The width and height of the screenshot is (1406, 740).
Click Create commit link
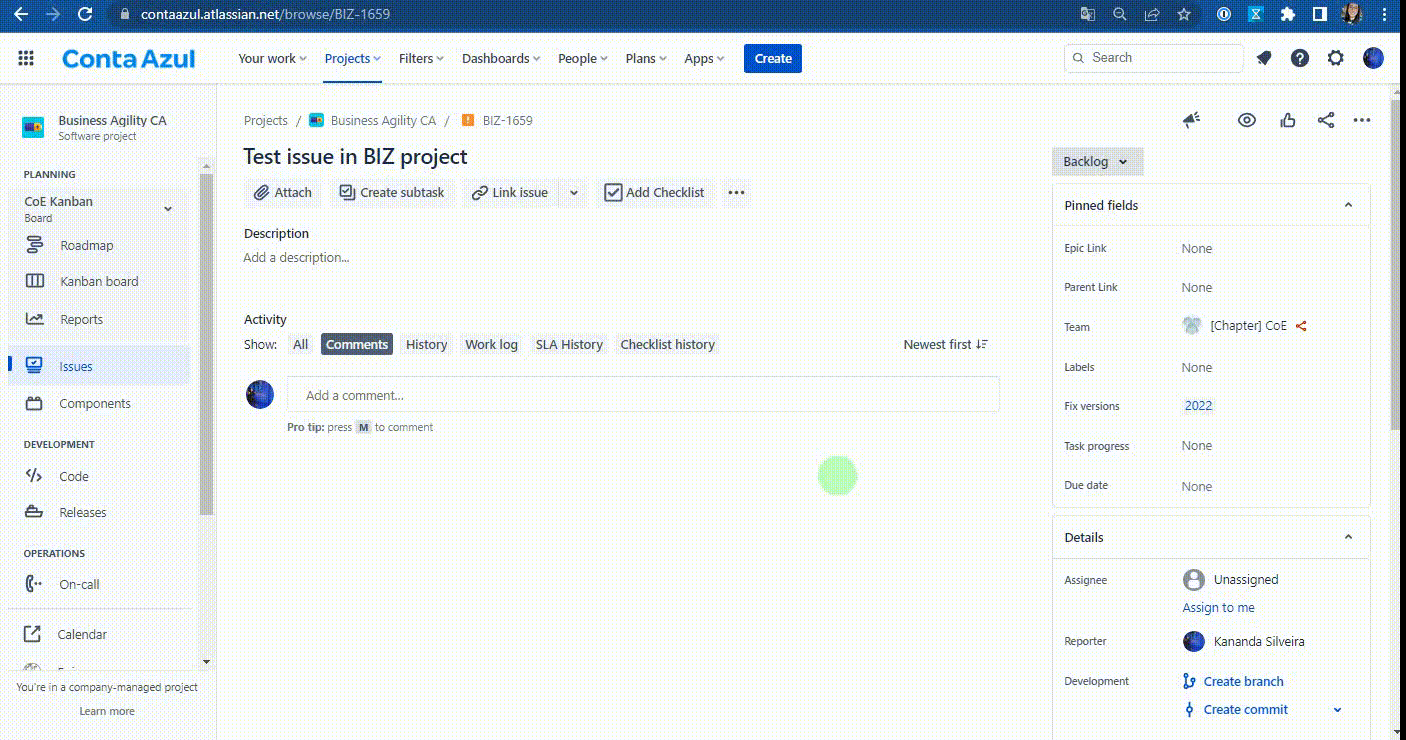1245,709
